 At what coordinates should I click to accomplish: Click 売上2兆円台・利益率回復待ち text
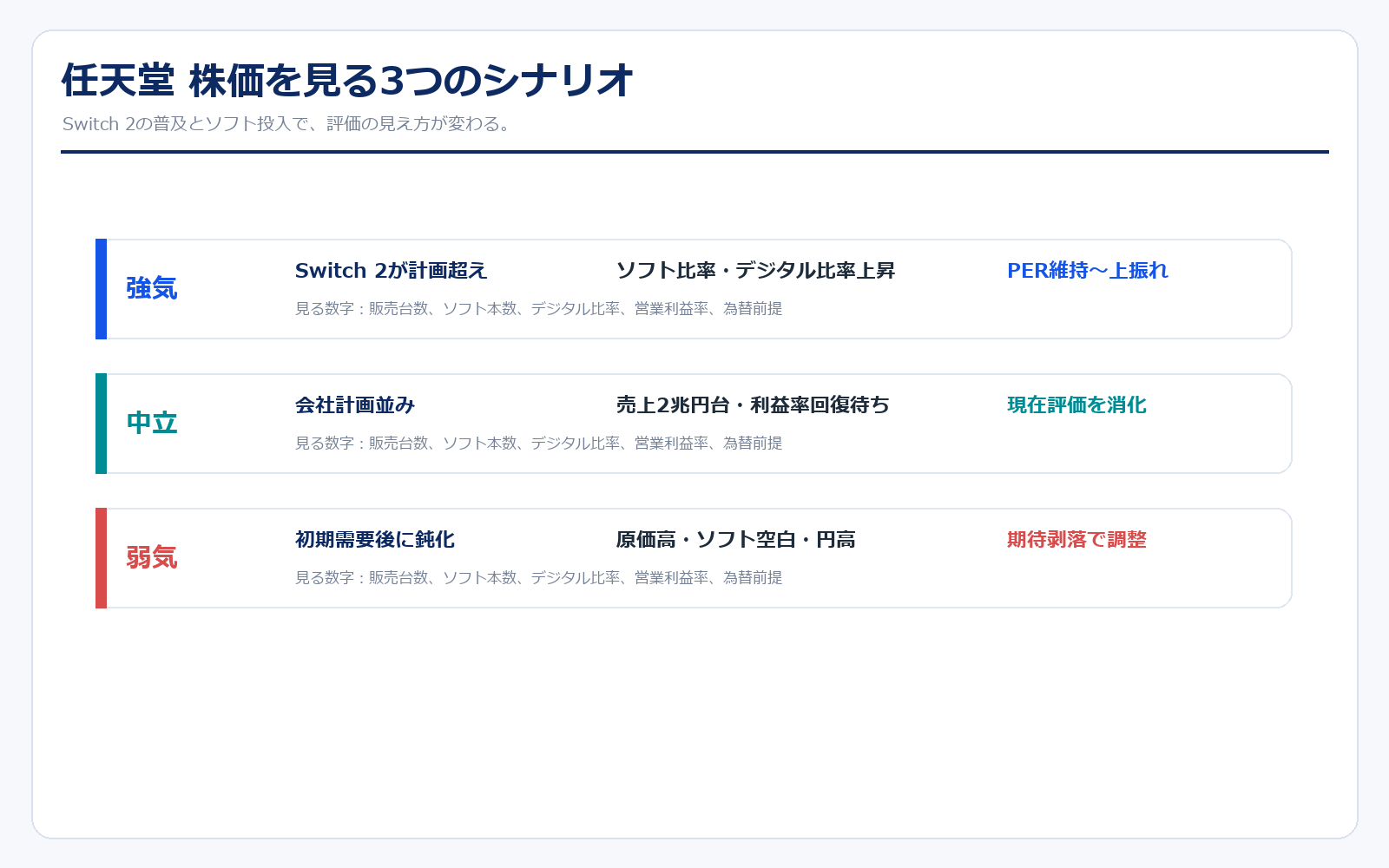pyautogui.click(x=753, y=405)
